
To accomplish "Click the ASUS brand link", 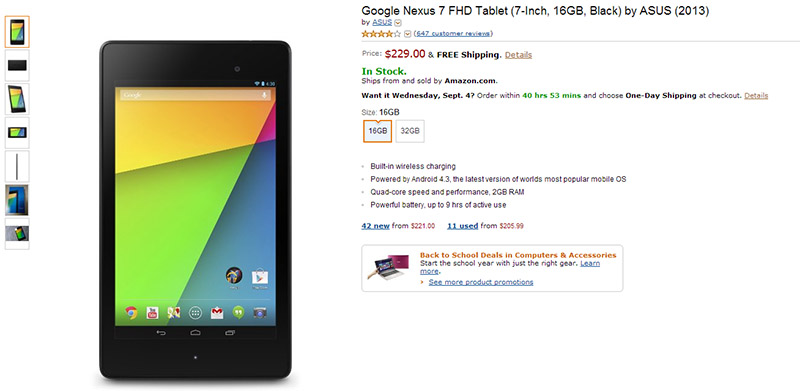I will coord(382,22).
